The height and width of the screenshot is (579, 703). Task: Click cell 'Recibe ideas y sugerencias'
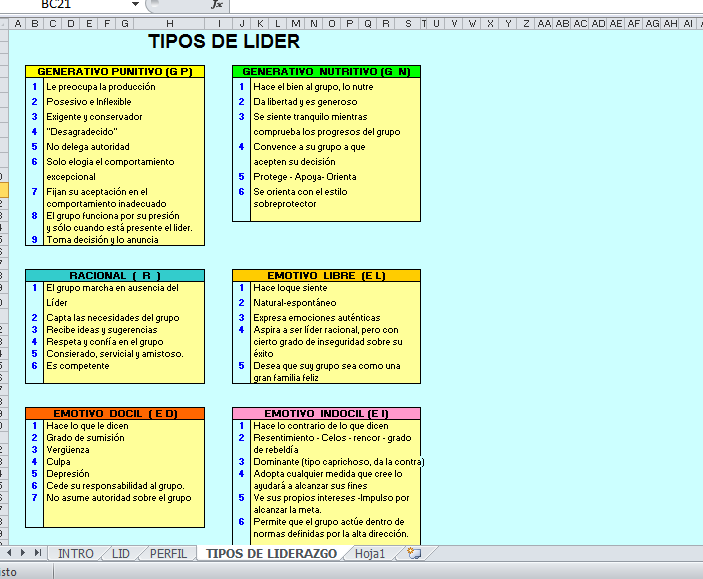tap(102, 330)
